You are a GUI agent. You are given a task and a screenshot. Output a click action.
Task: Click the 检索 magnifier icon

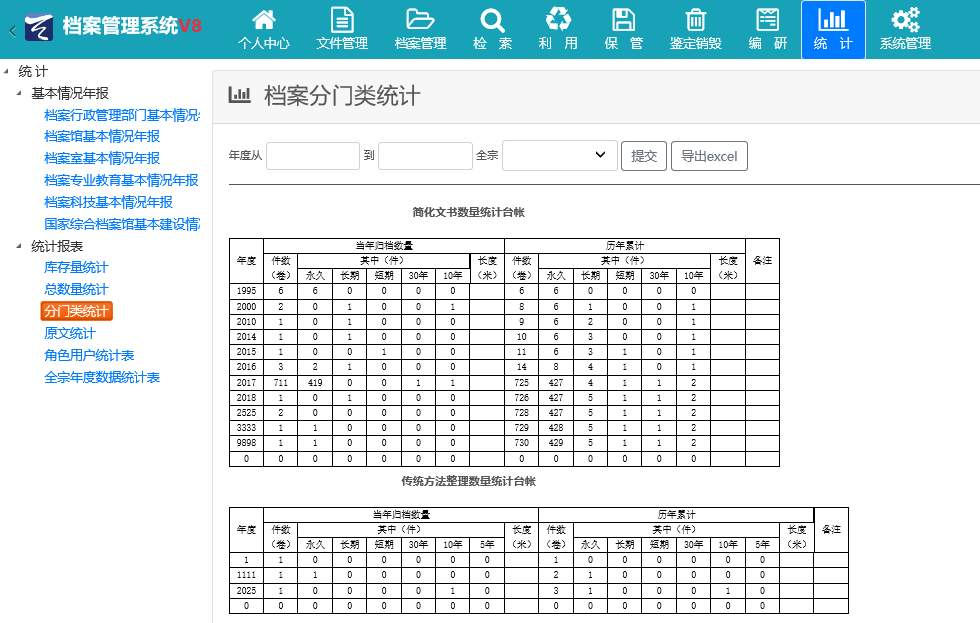click(492, 21)
